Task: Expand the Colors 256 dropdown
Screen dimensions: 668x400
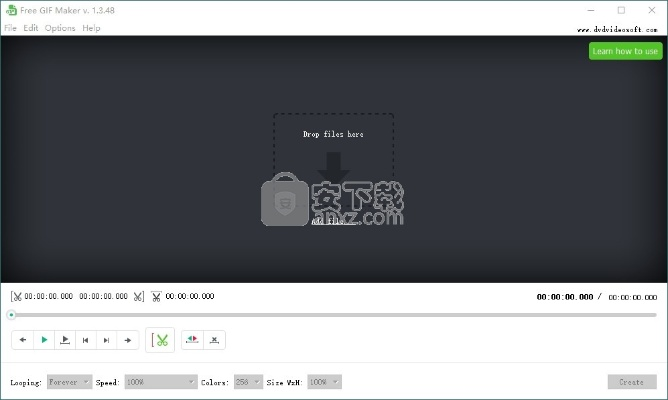Action: (248, 382)
